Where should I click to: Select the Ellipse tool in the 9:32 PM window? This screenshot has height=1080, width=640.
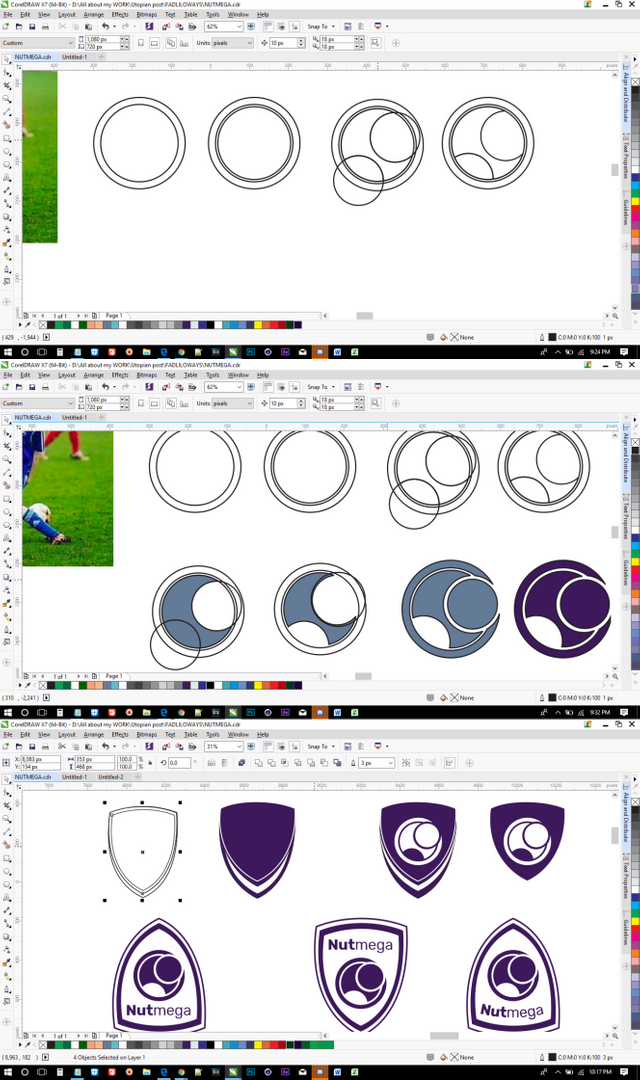(7, 512)
